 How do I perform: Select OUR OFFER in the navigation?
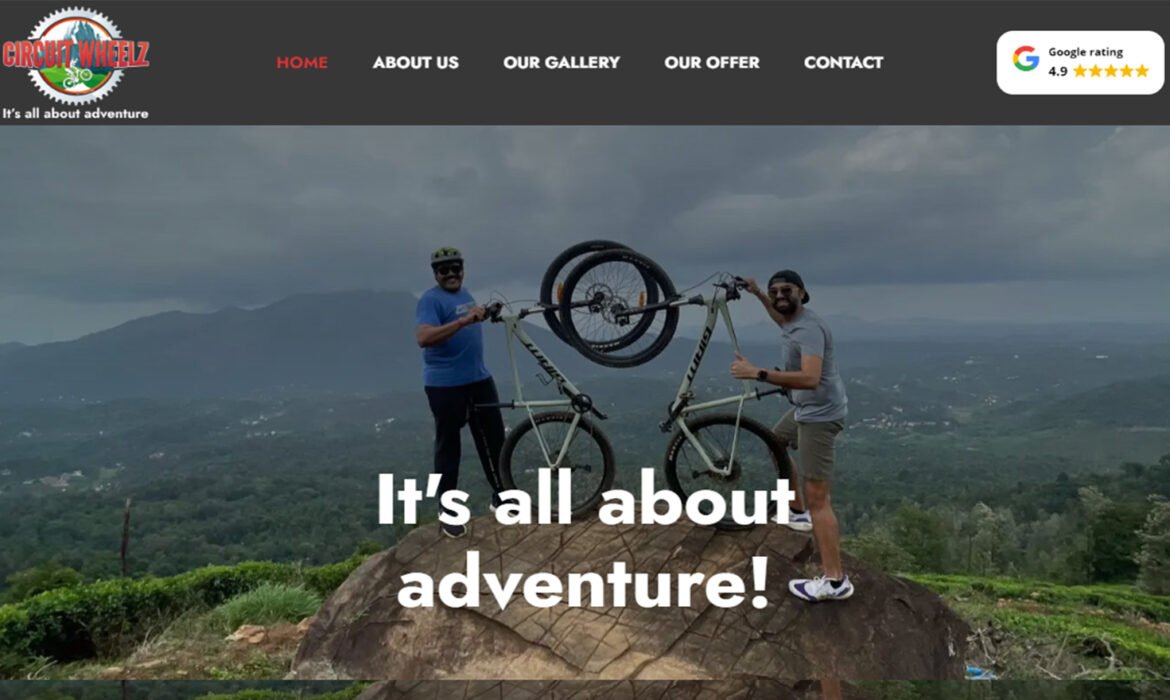click(x=712, y=63)
